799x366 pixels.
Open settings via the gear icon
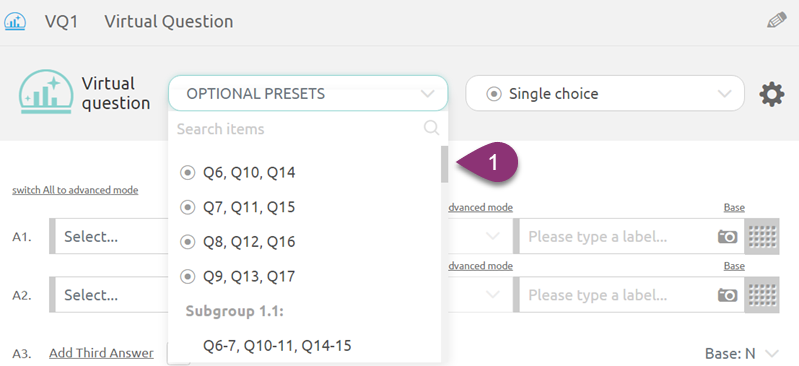pyautogui.click(x=772, y=94)
